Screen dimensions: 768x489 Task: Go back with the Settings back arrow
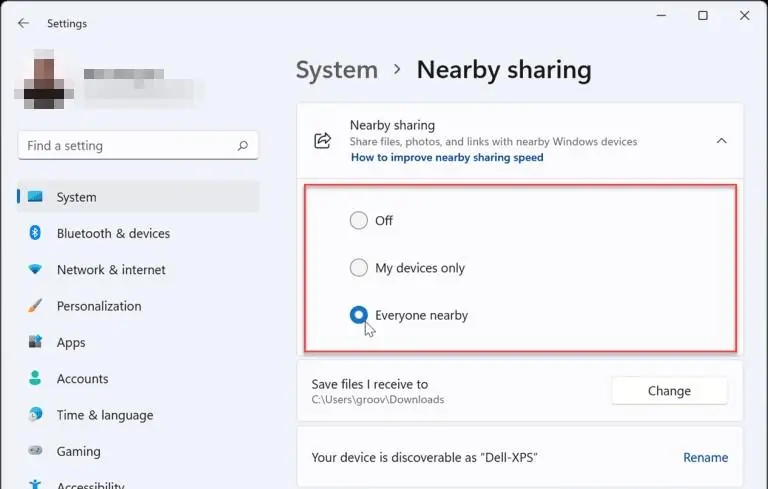coord(23,23)
